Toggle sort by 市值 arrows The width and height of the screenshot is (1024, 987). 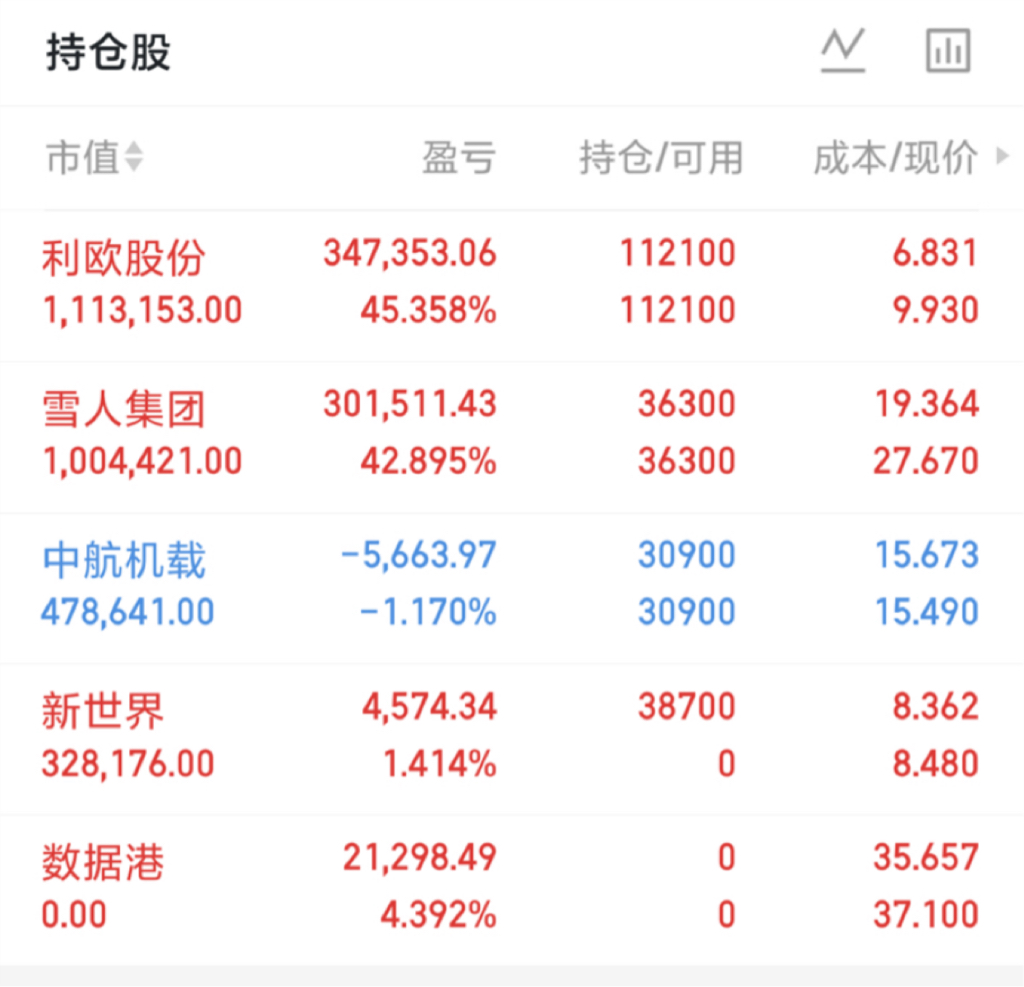point(133,159)
